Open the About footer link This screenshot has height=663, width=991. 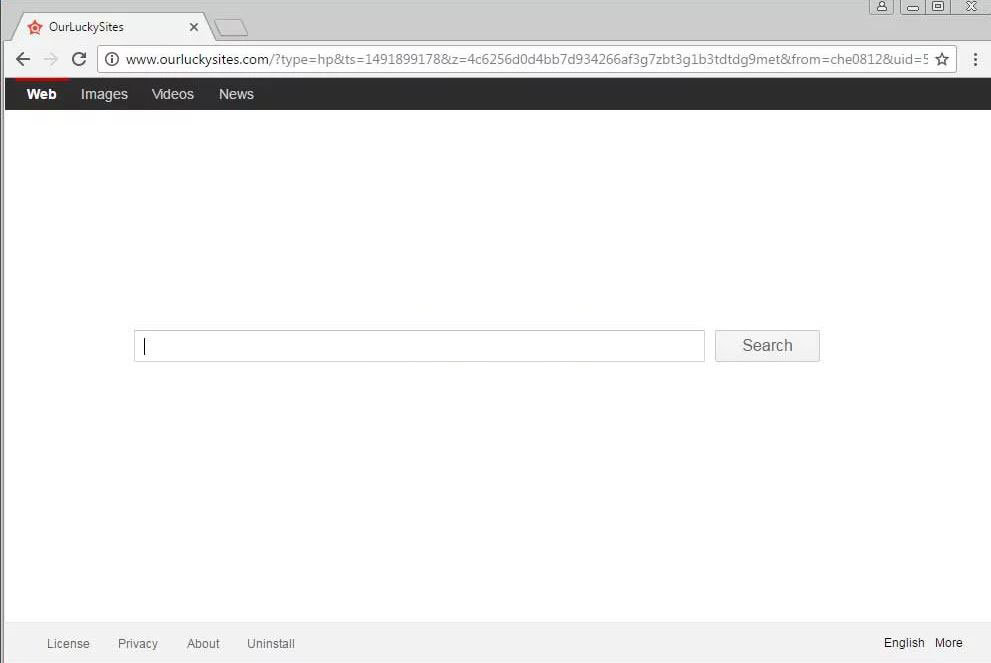pos(203,643)
